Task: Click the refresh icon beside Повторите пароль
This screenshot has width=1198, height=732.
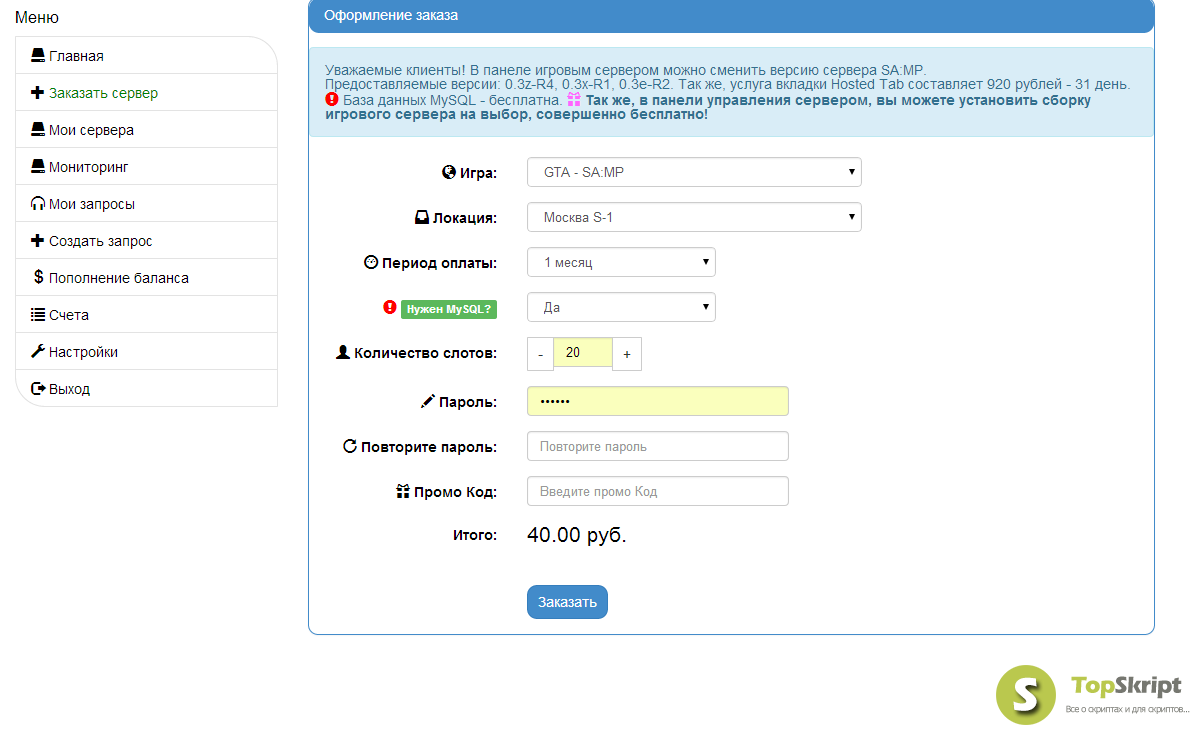Action: pyautogui.click(x=349, y=445)
